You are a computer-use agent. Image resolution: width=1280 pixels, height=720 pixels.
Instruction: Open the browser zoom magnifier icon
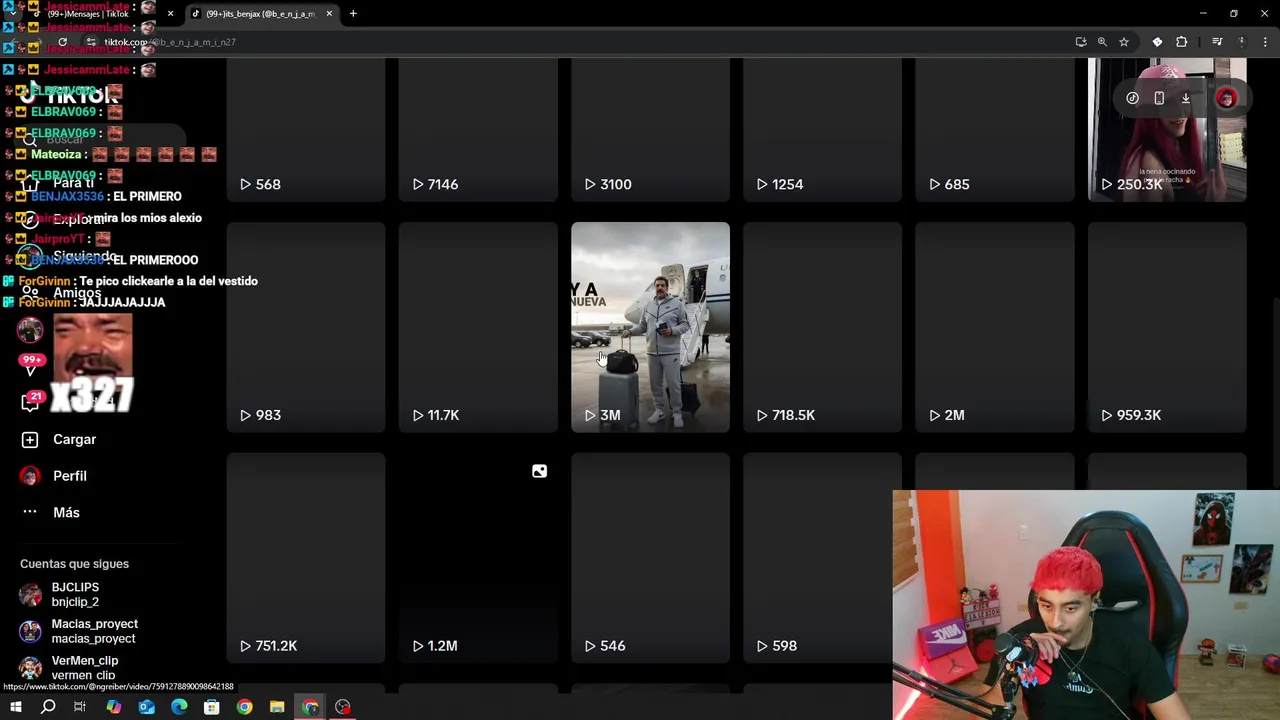pos(1102,42)
